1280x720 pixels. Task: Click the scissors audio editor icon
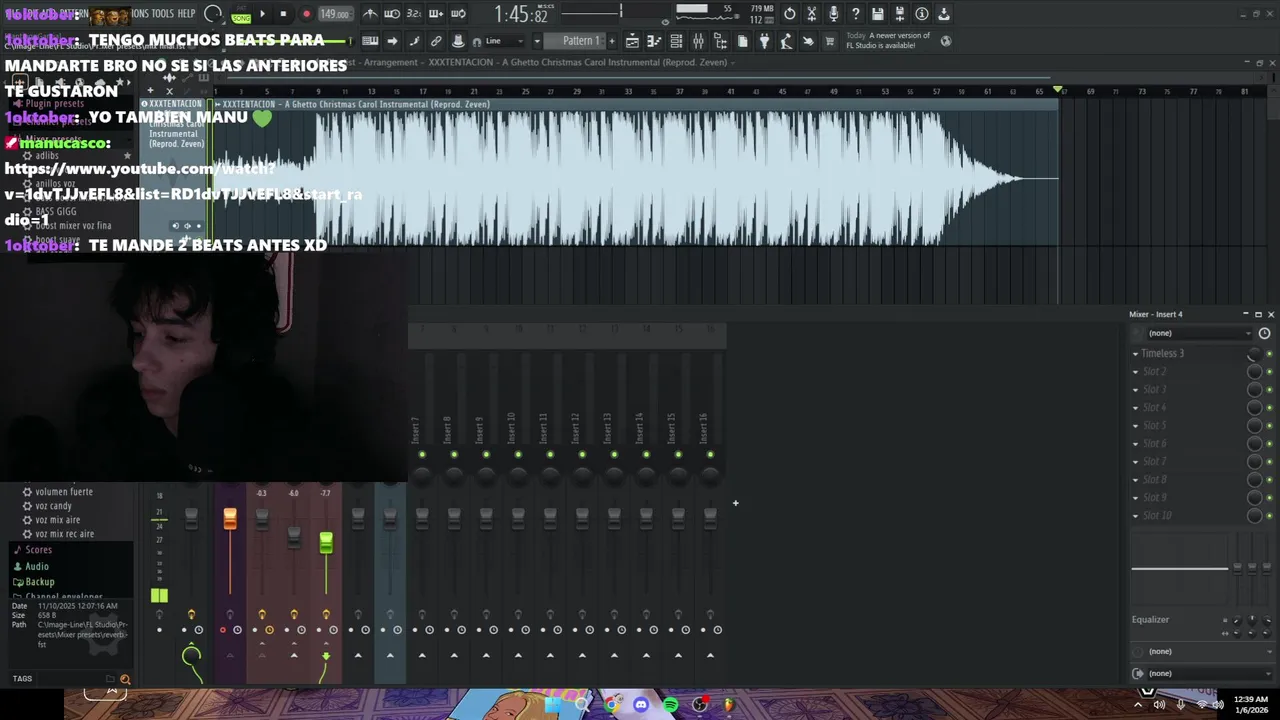pyautogui.click(x=812, y=14)
